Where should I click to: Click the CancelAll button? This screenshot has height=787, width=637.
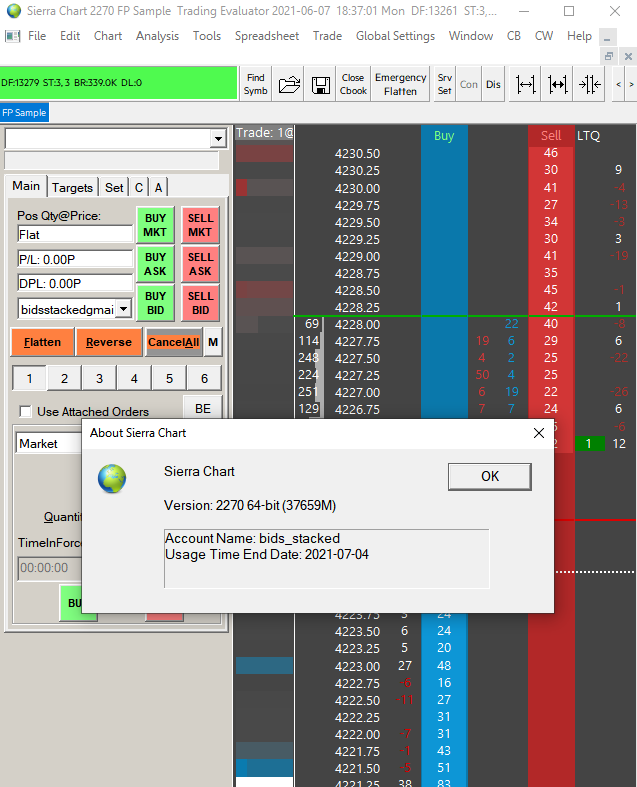click(x=173, y=342)
